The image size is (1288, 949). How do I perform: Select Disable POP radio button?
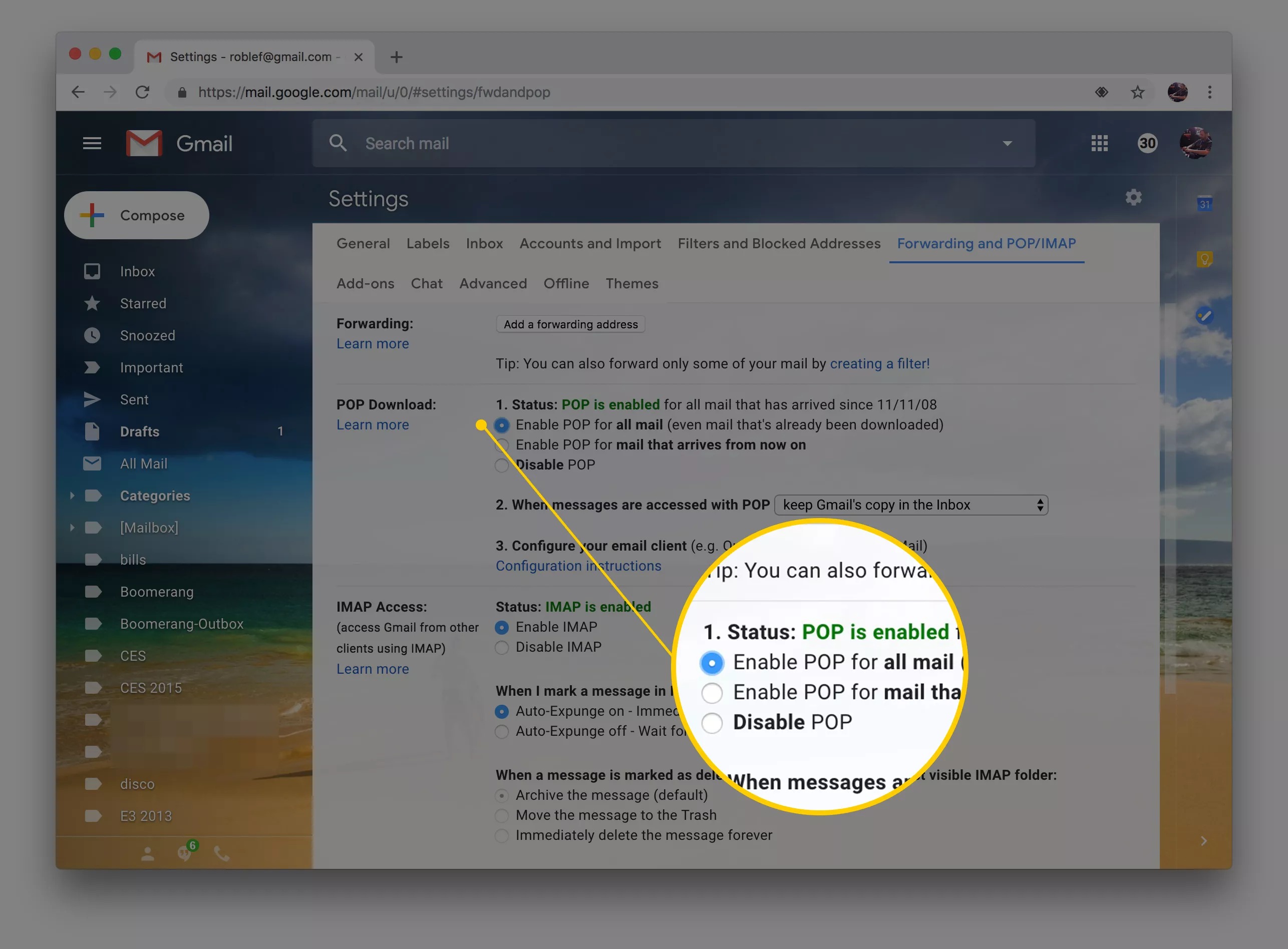(502, 465)
